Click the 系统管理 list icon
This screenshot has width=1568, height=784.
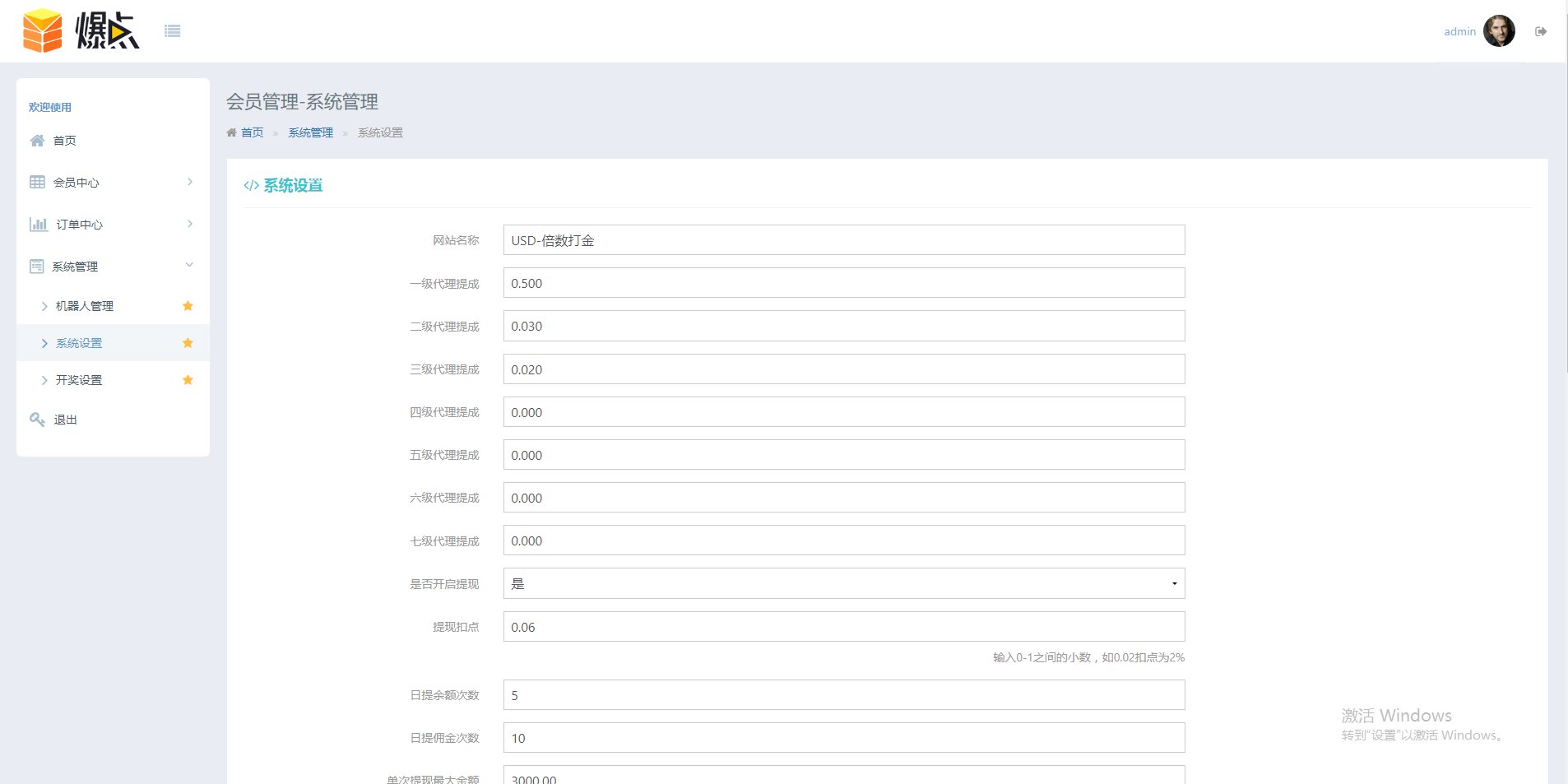37,266
